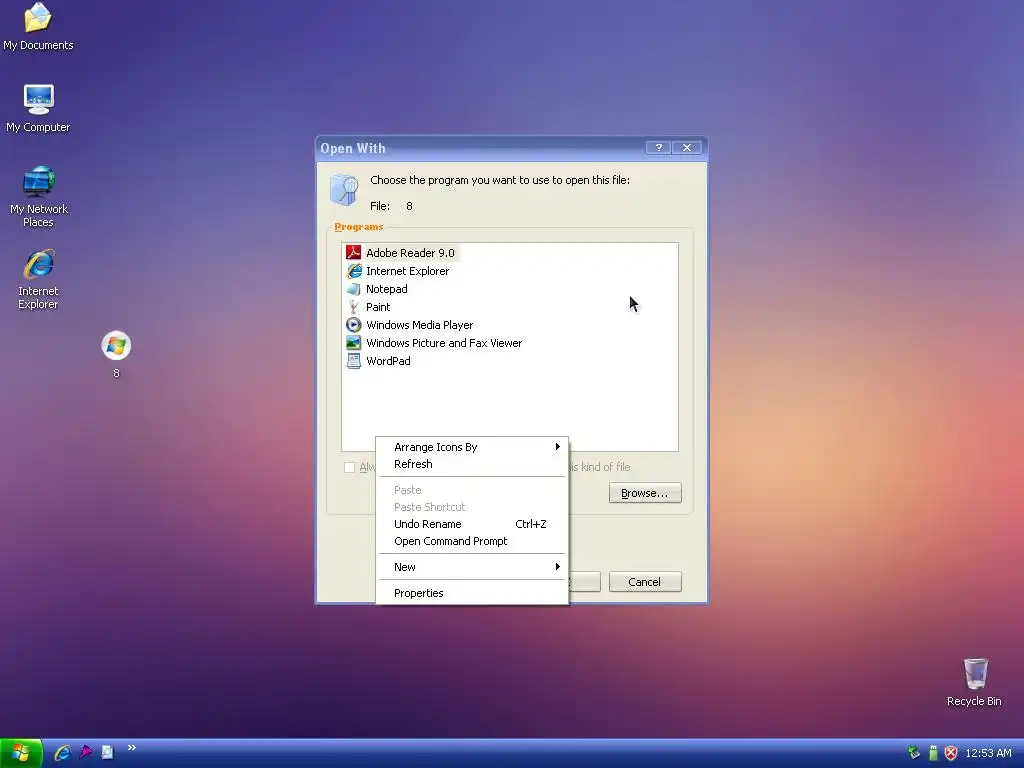Click the WordPad text label
The height and width of the screenshot is (768, 1024).
[388, 361]
